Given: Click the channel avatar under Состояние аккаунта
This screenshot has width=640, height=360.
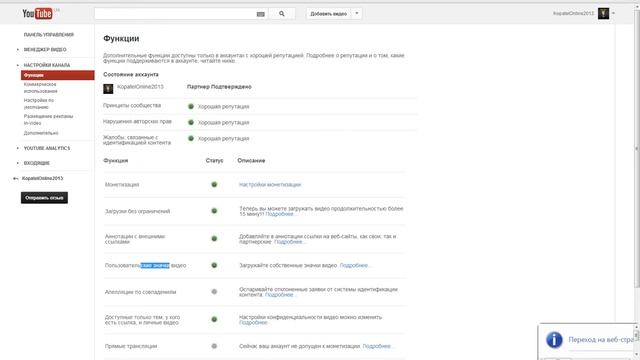Looking at the screenshot, I should 108,89.
